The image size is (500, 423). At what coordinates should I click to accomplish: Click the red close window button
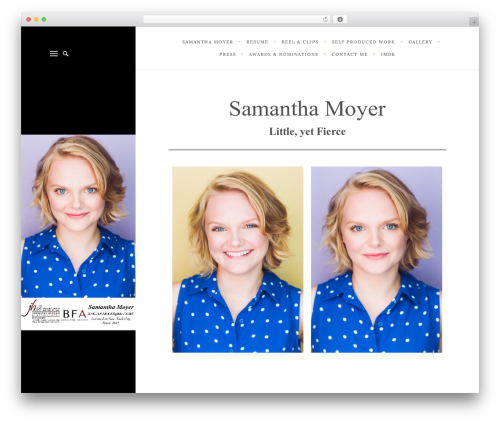(x=29, y=19)
